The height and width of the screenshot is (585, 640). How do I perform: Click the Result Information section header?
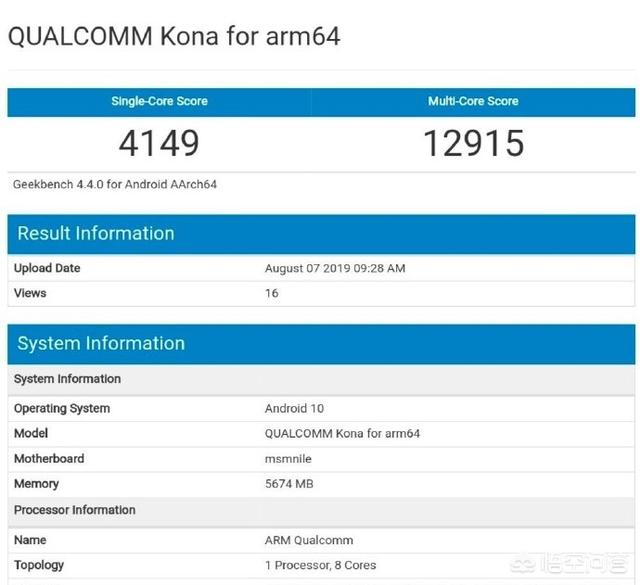[96, 233]
